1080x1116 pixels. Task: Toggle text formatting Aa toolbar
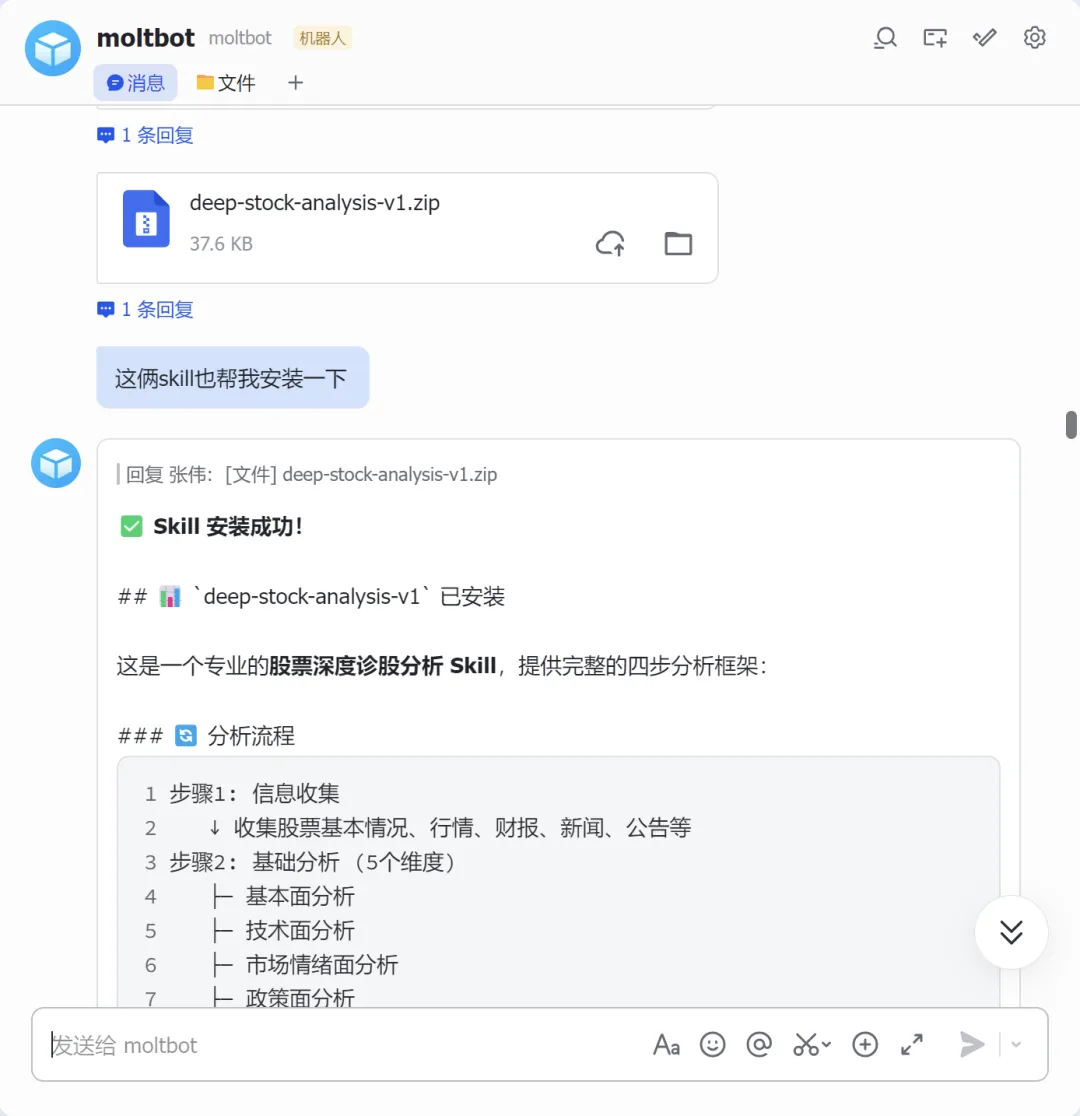[666, 1045]
